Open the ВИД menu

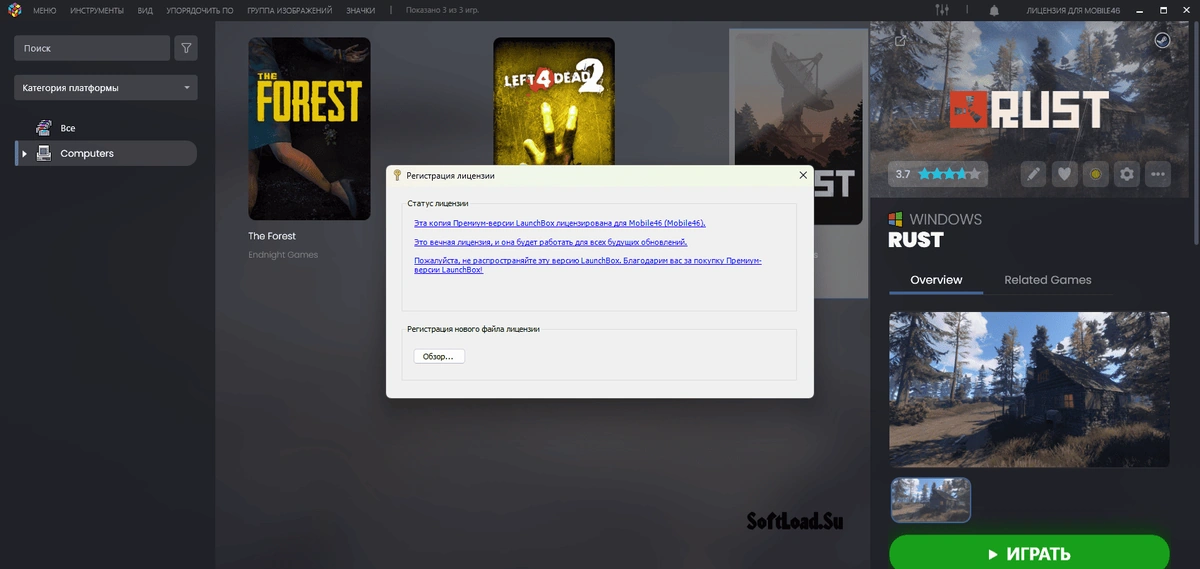[x=145, y=10]
